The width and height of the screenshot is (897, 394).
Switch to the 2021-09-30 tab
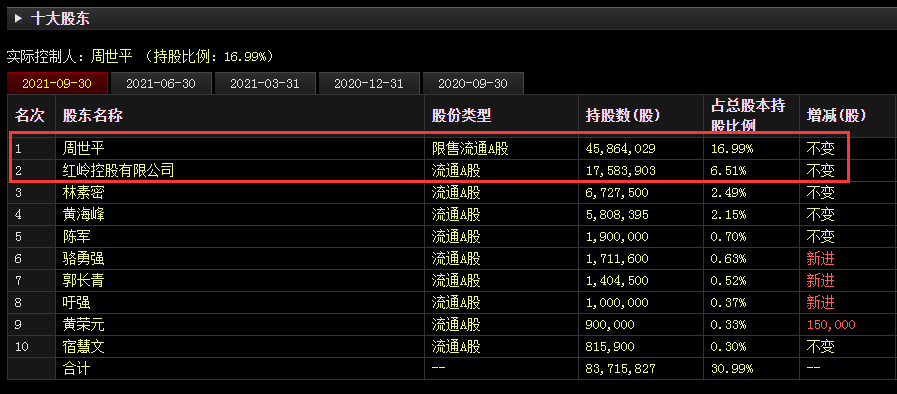57,83
